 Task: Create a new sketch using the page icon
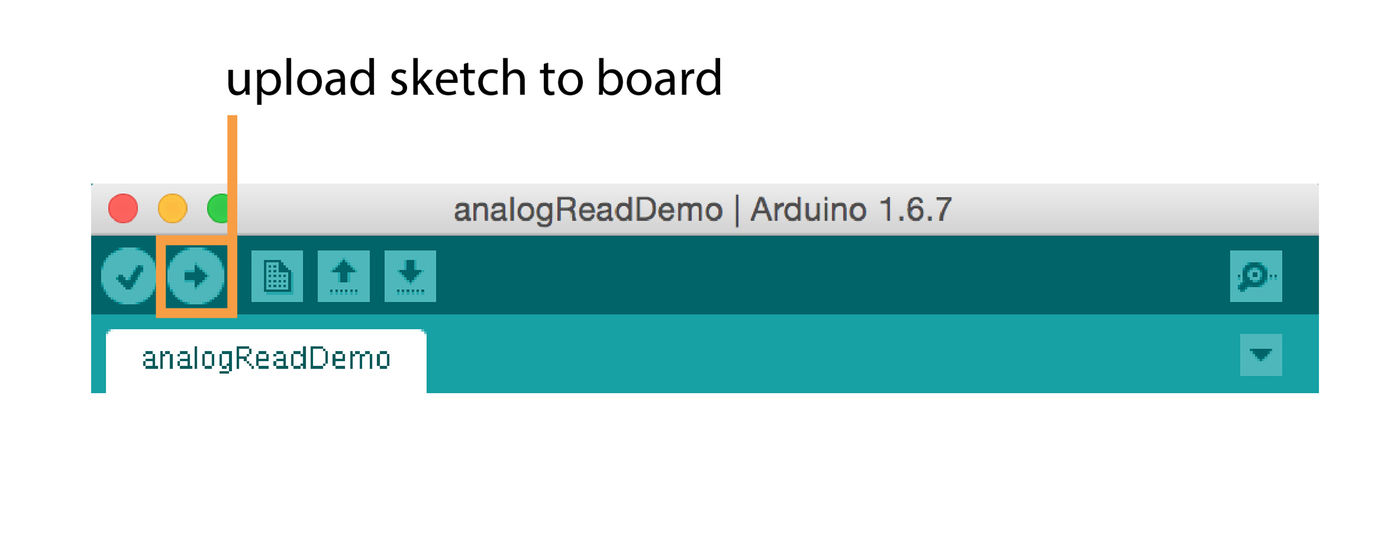276,276
